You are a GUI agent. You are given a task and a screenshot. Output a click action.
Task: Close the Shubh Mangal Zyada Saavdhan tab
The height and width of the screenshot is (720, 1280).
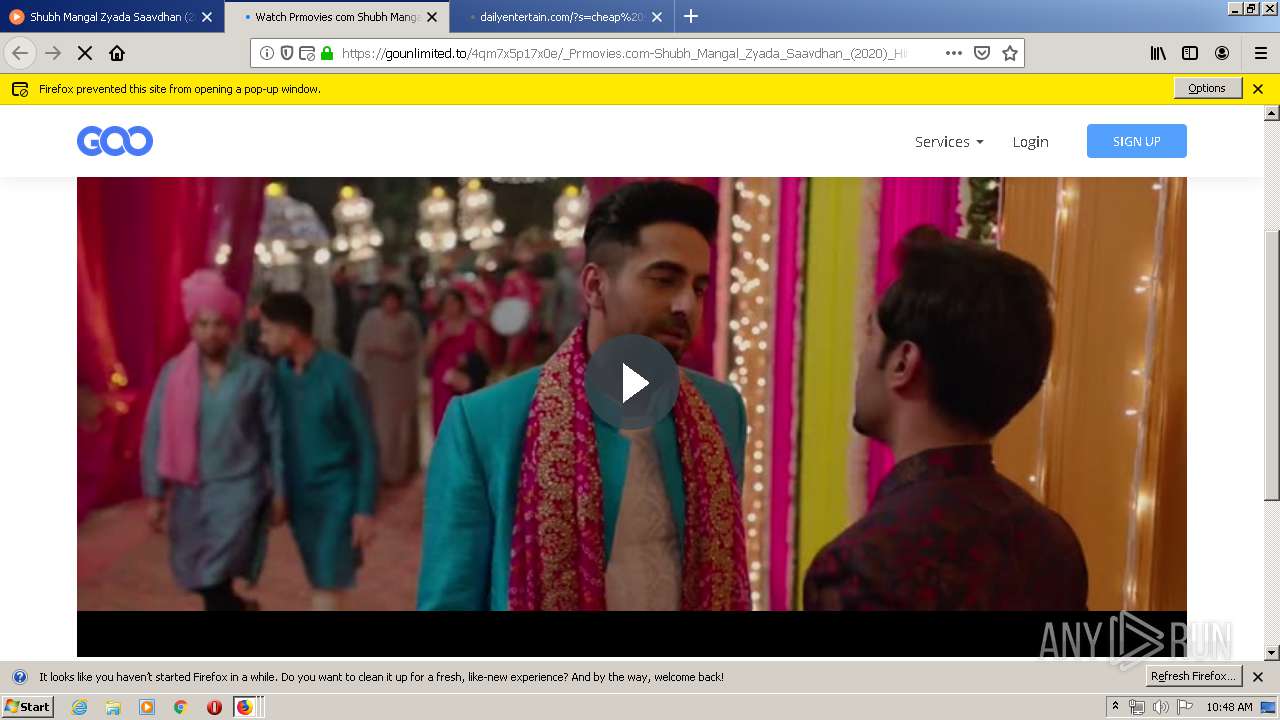pyautogui.click(x=207, y=17)
